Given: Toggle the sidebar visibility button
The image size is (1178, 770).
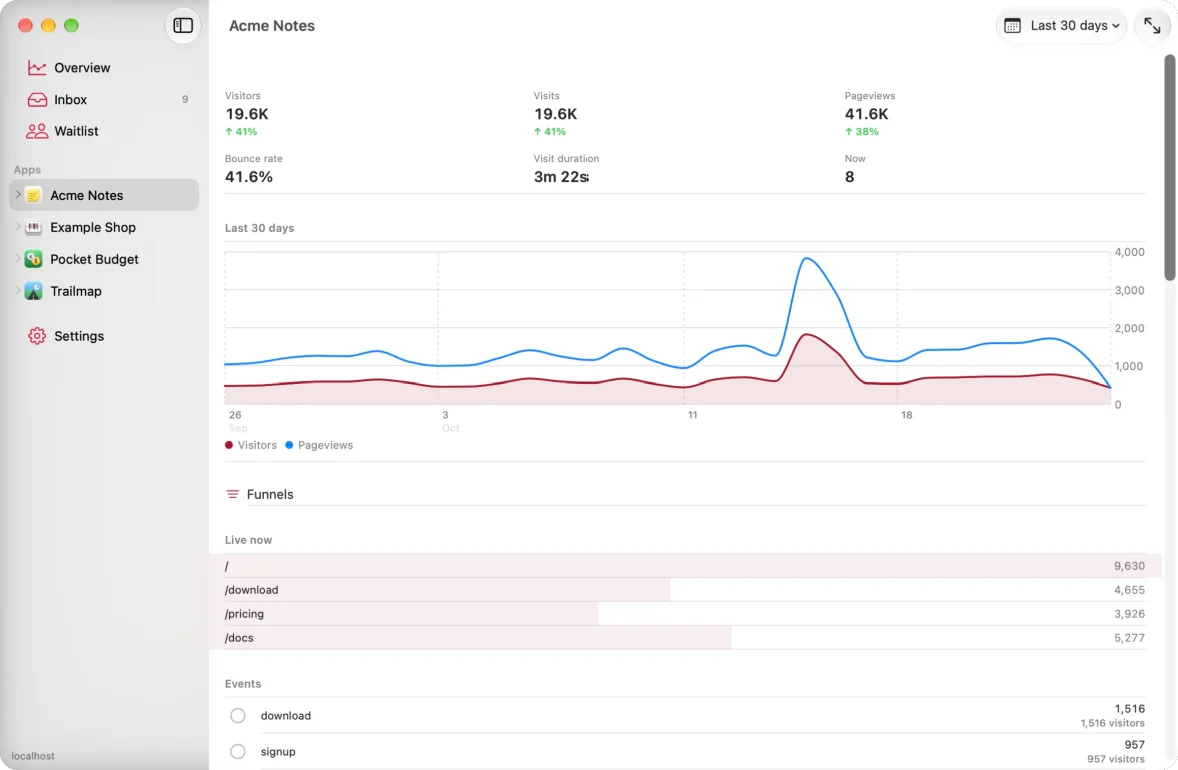Looking at the screenshot, I should [x=183, y=26].
